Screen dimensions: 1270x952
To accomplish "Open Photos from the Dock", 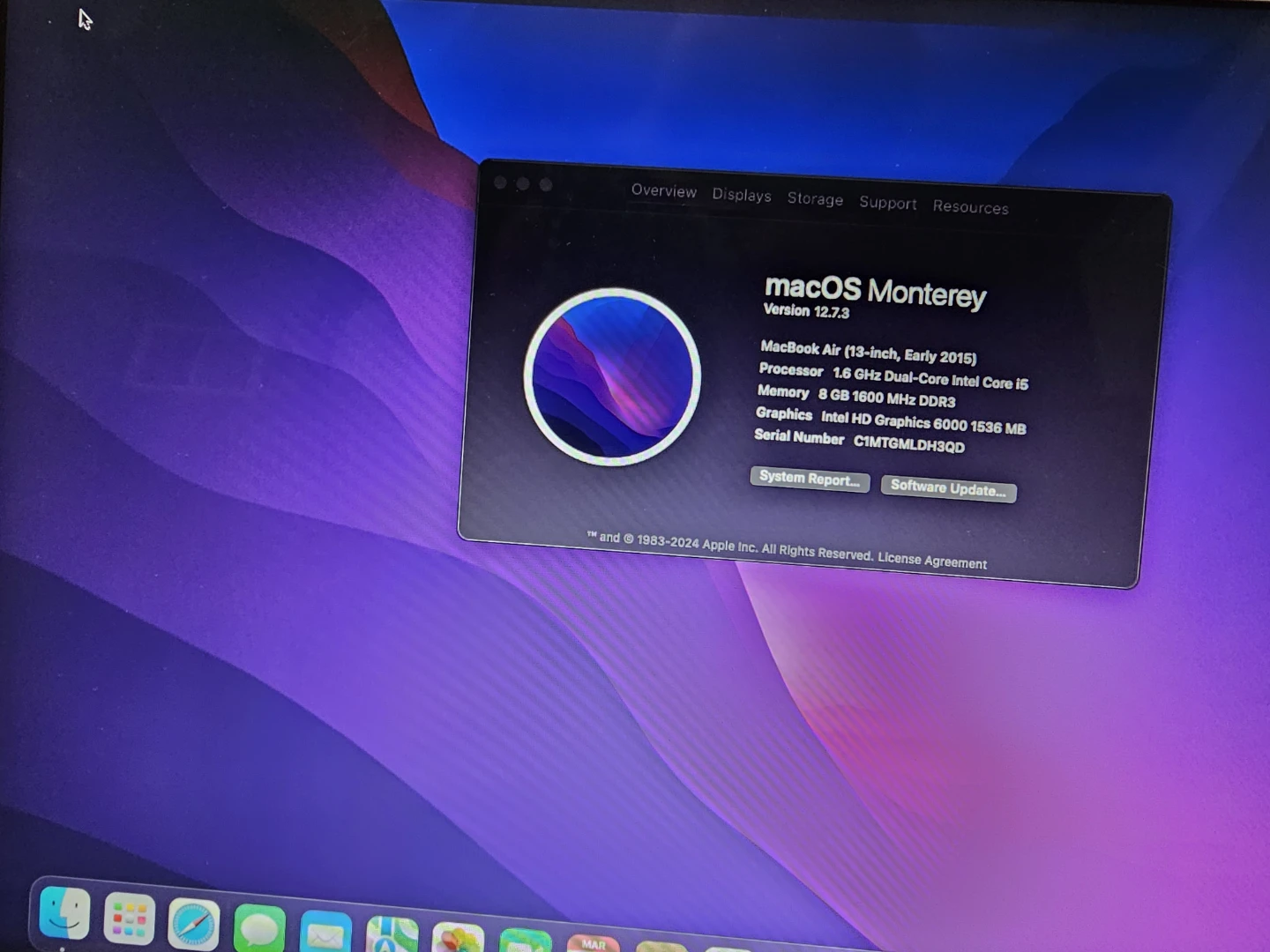I will point(458,937).
